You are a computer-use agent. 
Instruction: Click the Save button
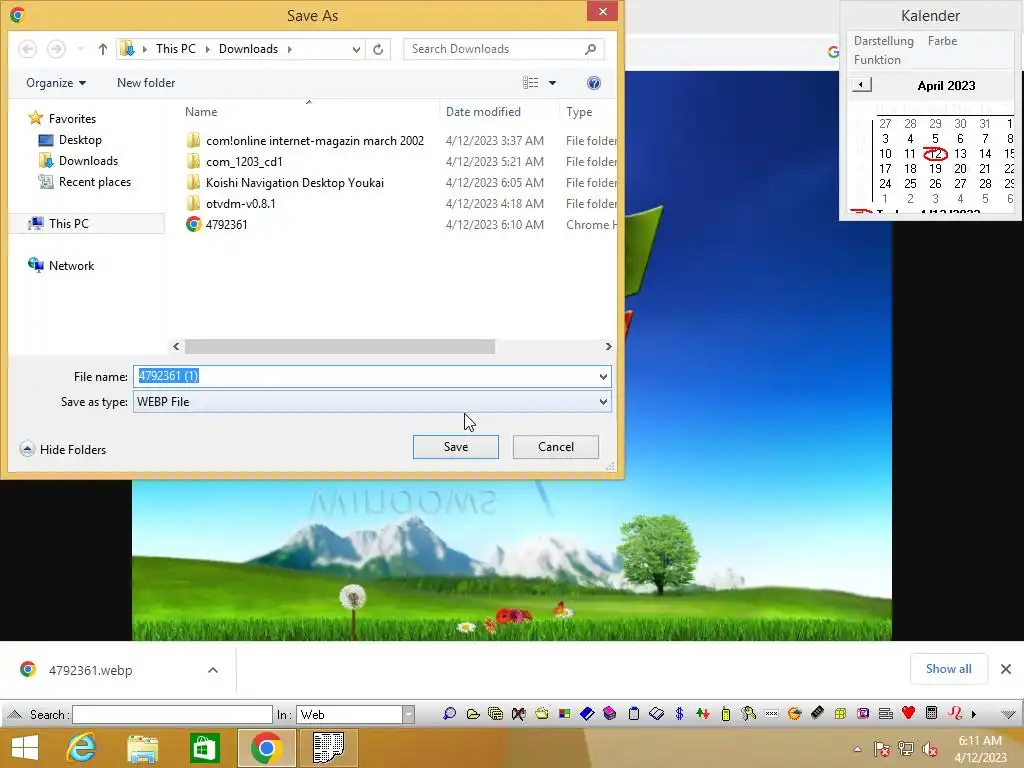(x=456, y=447)
